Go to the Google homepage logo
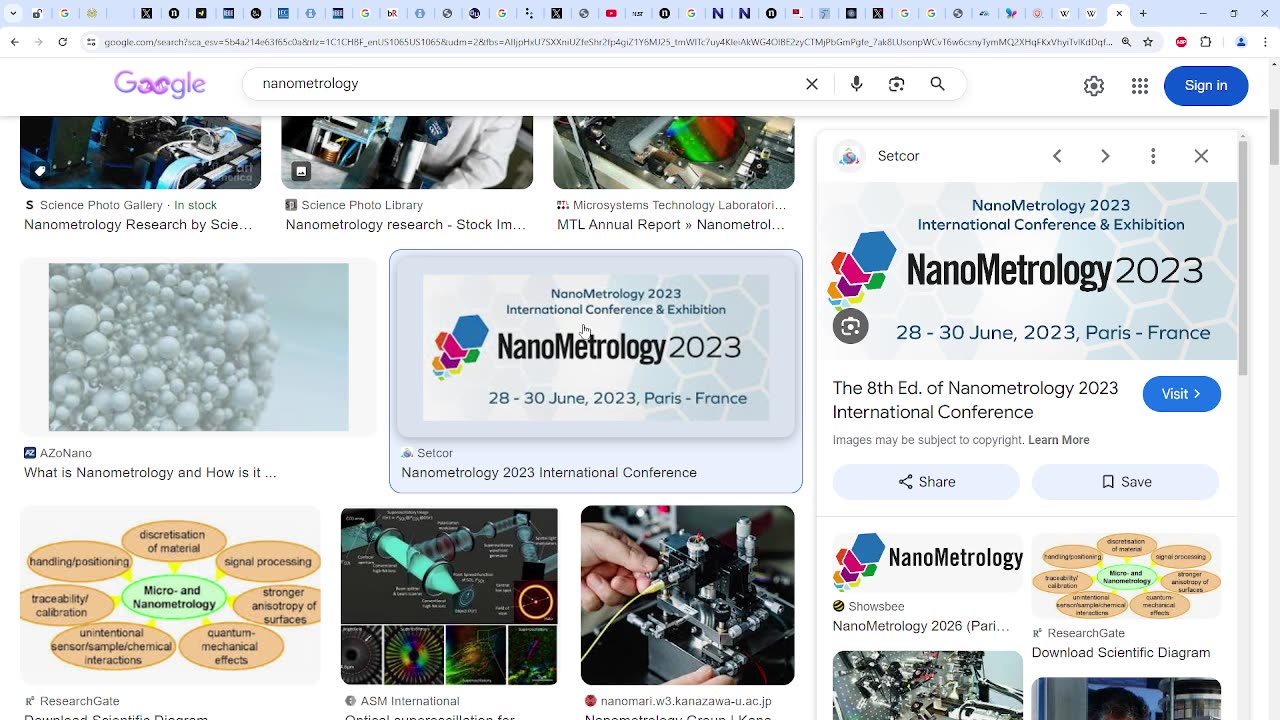This screenshot has width=1280, height=720. (160, 84)
